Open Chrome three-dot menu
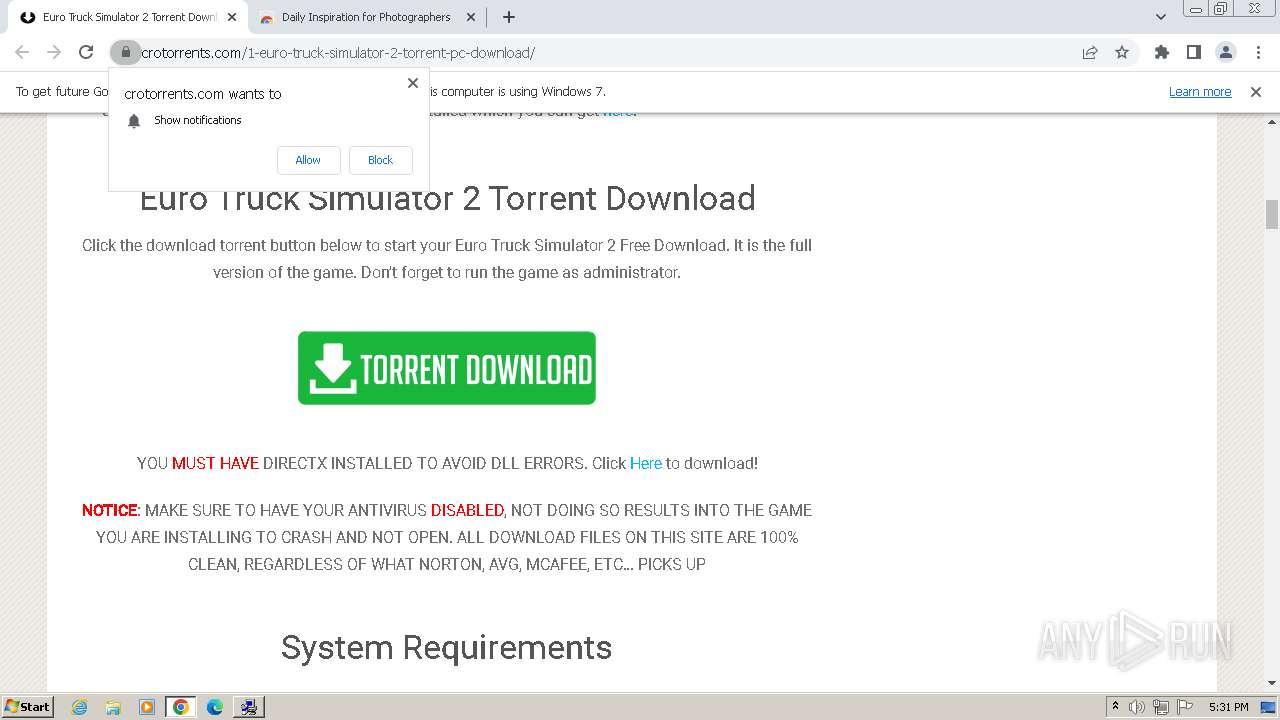 (x=1257, y=52)
